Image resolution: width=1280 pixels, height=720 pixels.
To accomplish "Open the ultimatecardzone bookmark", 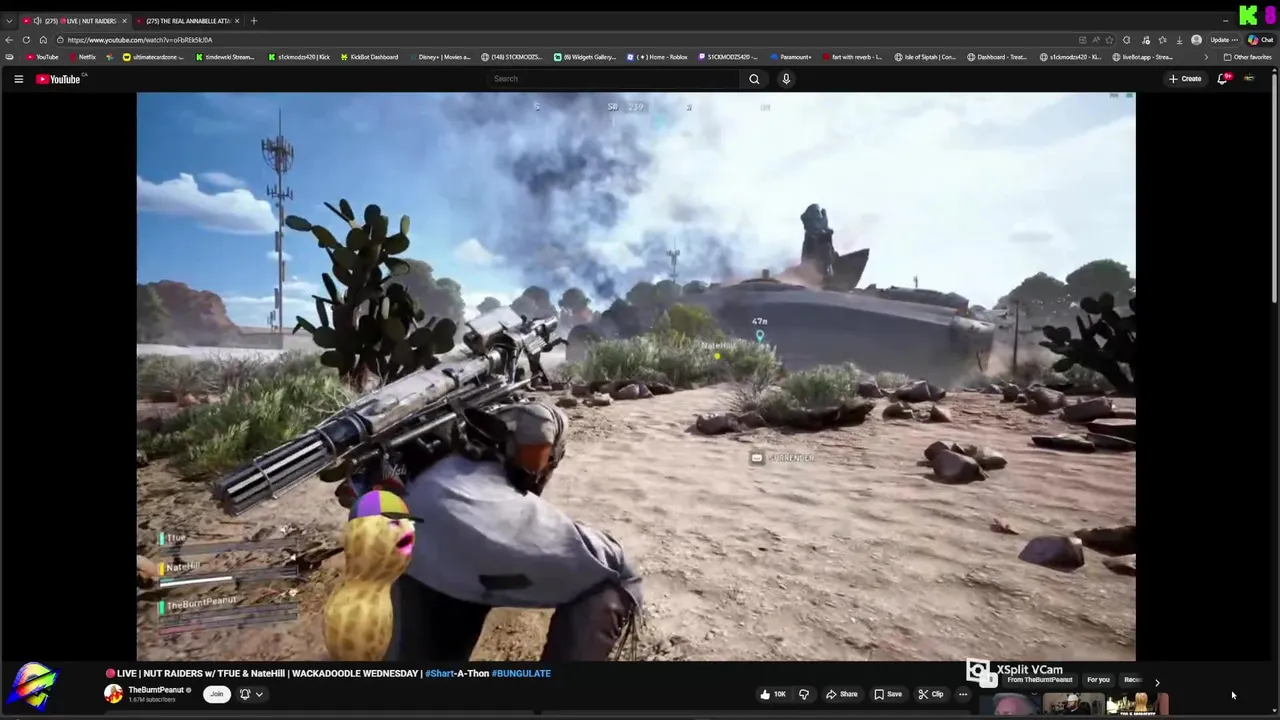I will (x=154, y=57).
